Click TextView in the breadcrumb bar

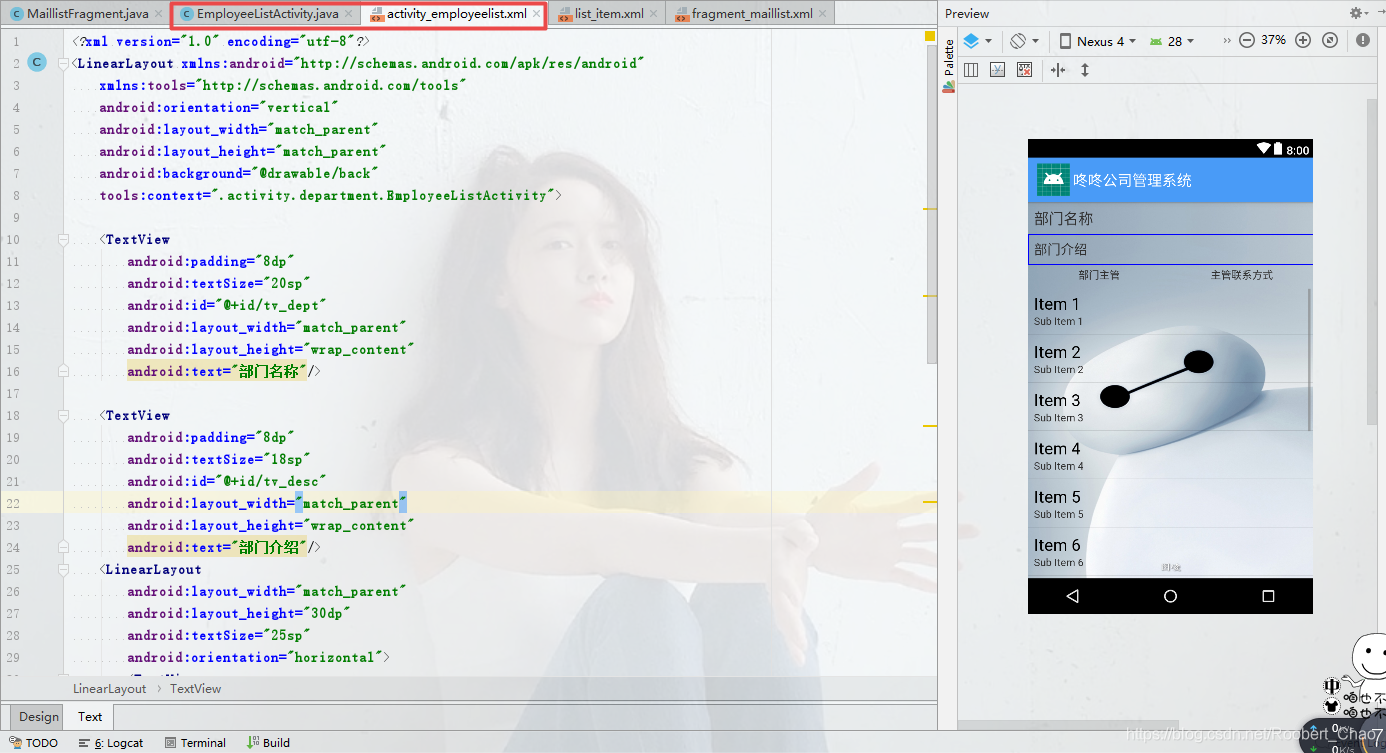coord(195,688)
